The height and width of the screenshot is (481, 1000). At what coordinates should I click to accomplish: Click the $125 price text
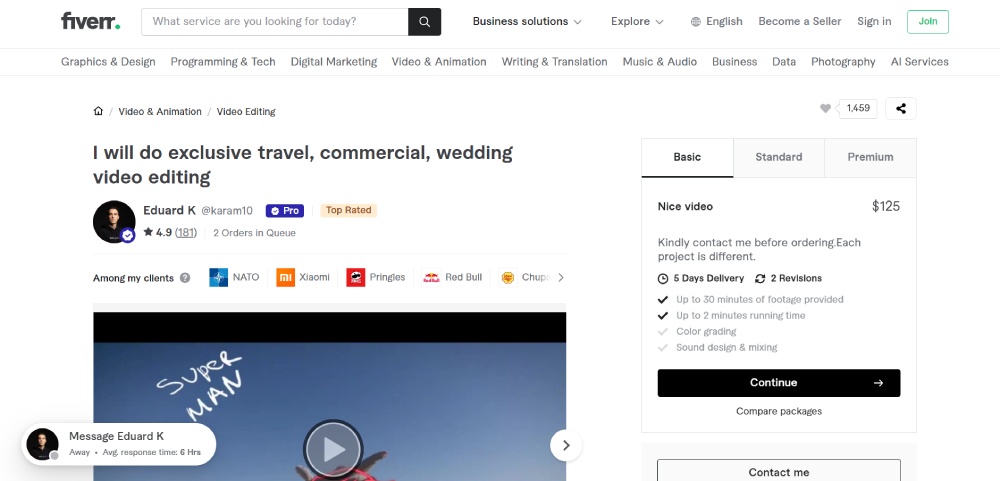[886, 206]
